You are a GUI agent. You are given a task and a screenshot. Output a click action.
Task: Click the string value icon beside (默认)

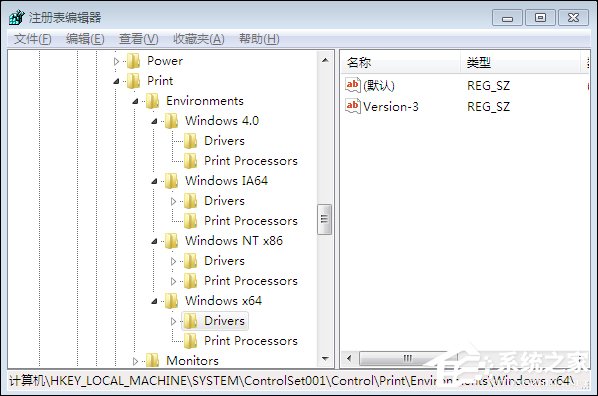click(352, 85)
